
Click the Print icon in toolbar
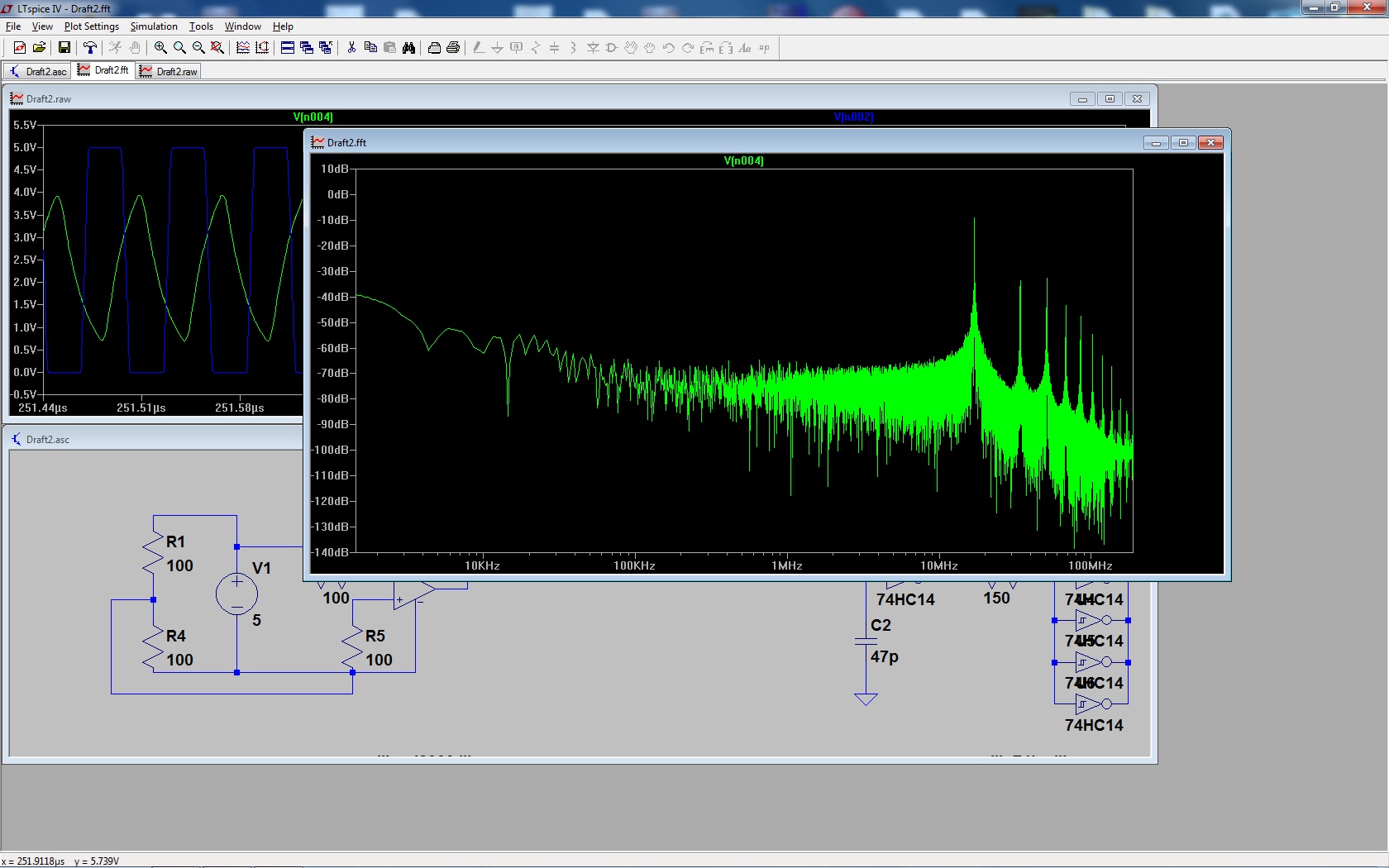pyautogui.click(x=453, y=48)
